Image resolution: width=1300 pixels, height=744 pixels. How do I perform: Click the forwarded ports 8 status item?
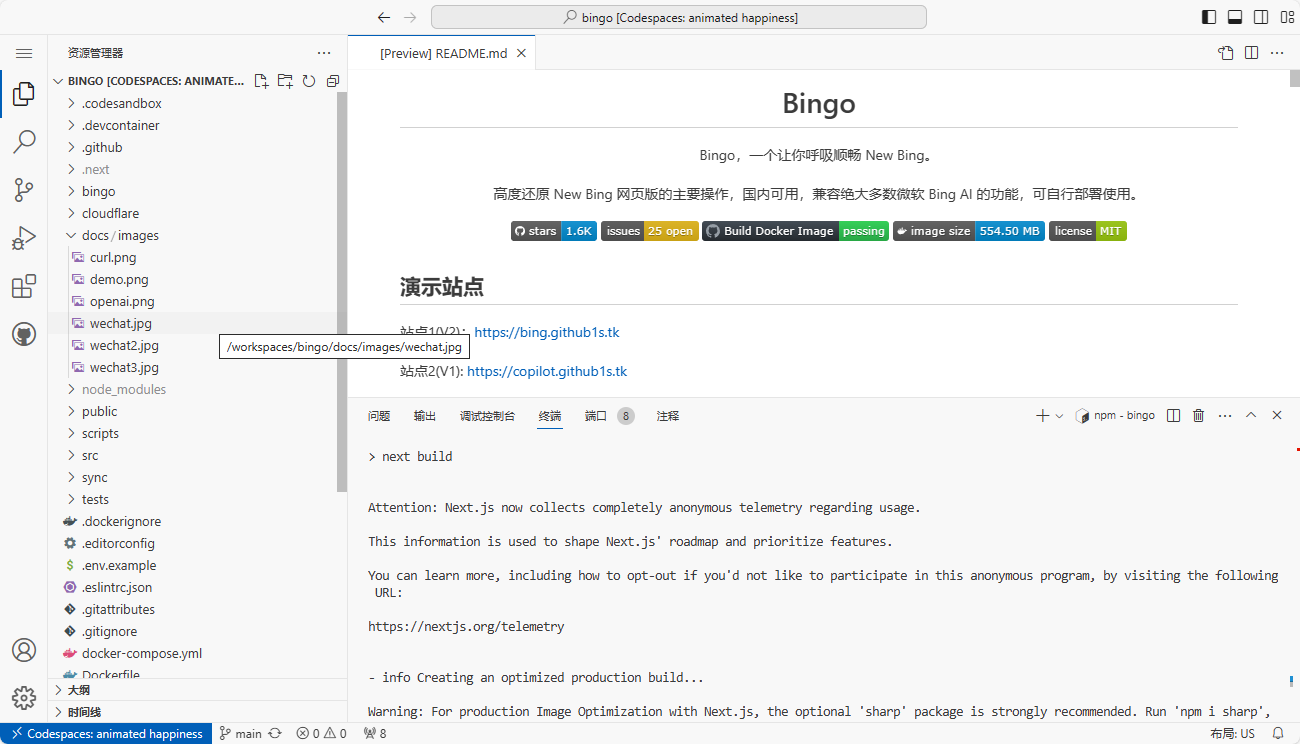point(375,733)
